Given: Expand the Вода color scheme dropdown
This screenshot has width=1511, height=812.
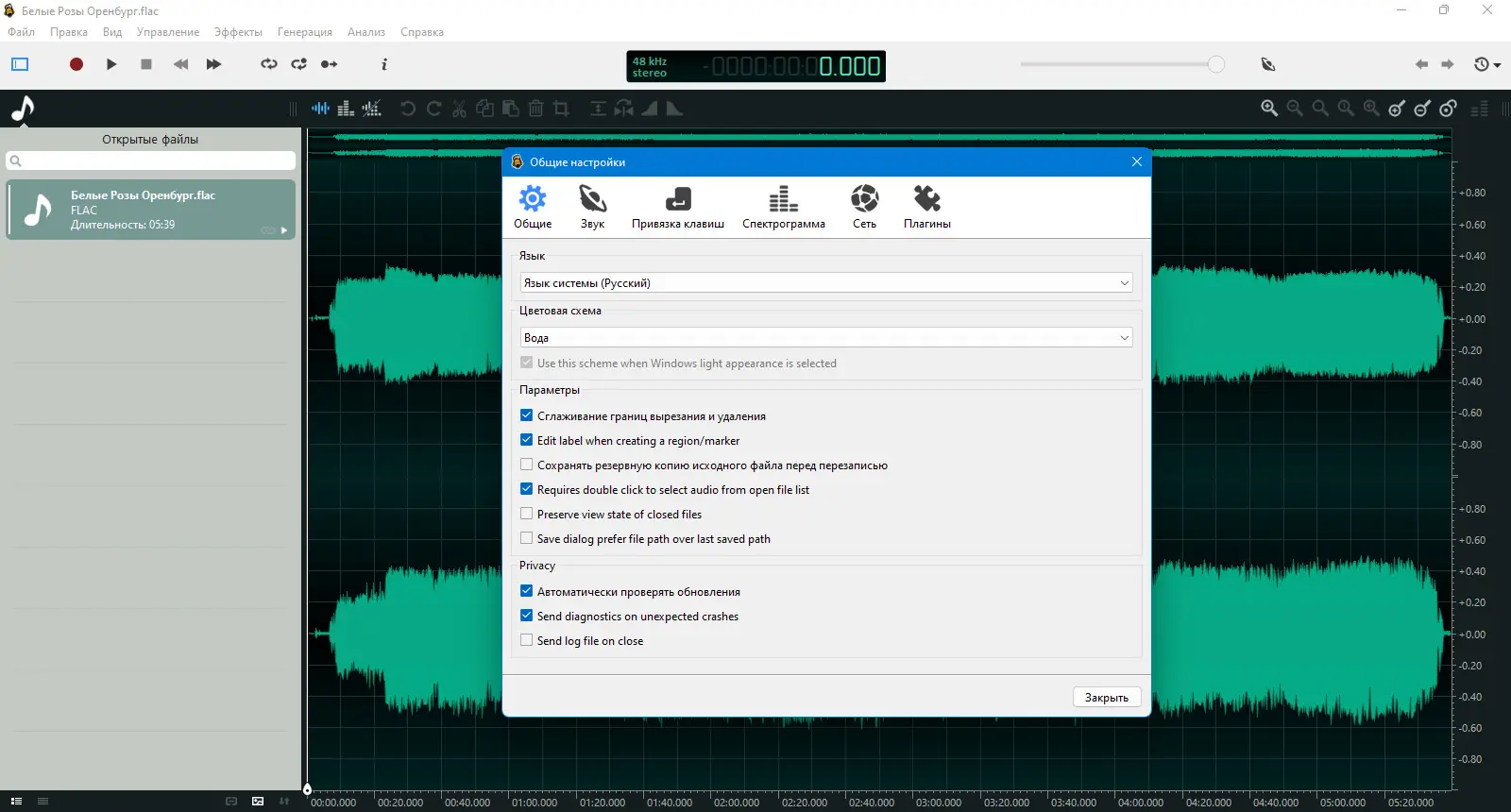Looking at the screenshot, I should [825, 338].
